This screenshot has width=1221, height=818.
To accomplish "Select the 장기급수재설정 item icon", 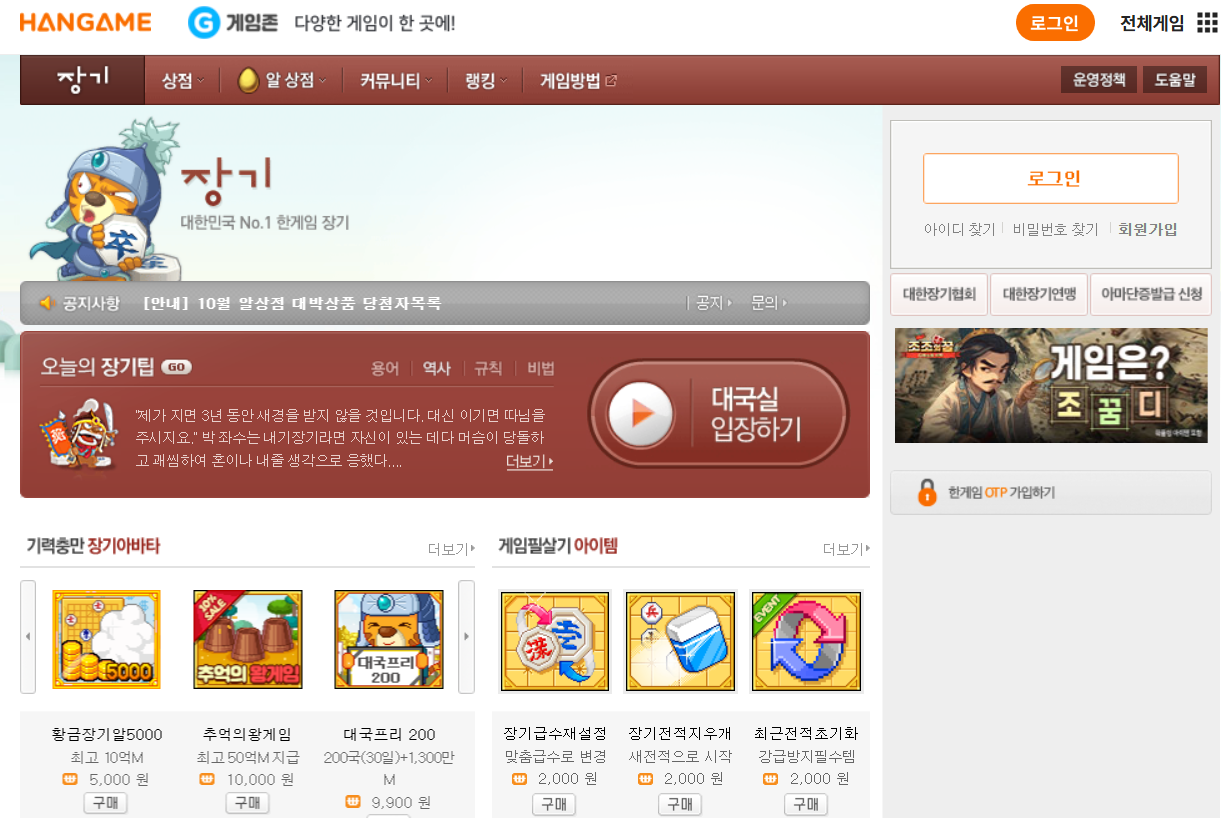I will coord(554,641).
